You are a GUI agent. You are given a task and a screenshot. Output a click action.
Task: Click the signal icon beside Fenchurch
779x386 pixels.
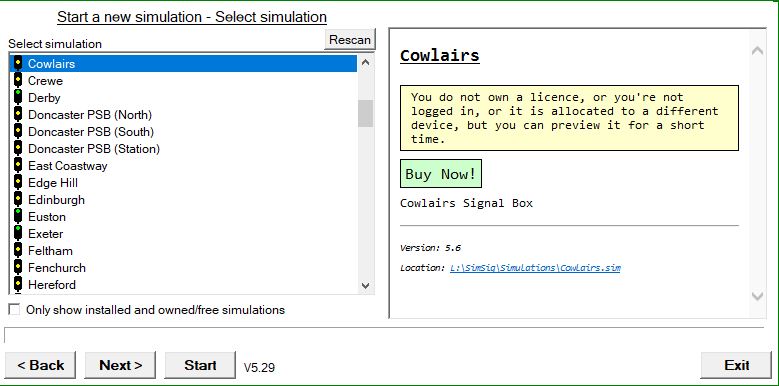pos(18,267)
